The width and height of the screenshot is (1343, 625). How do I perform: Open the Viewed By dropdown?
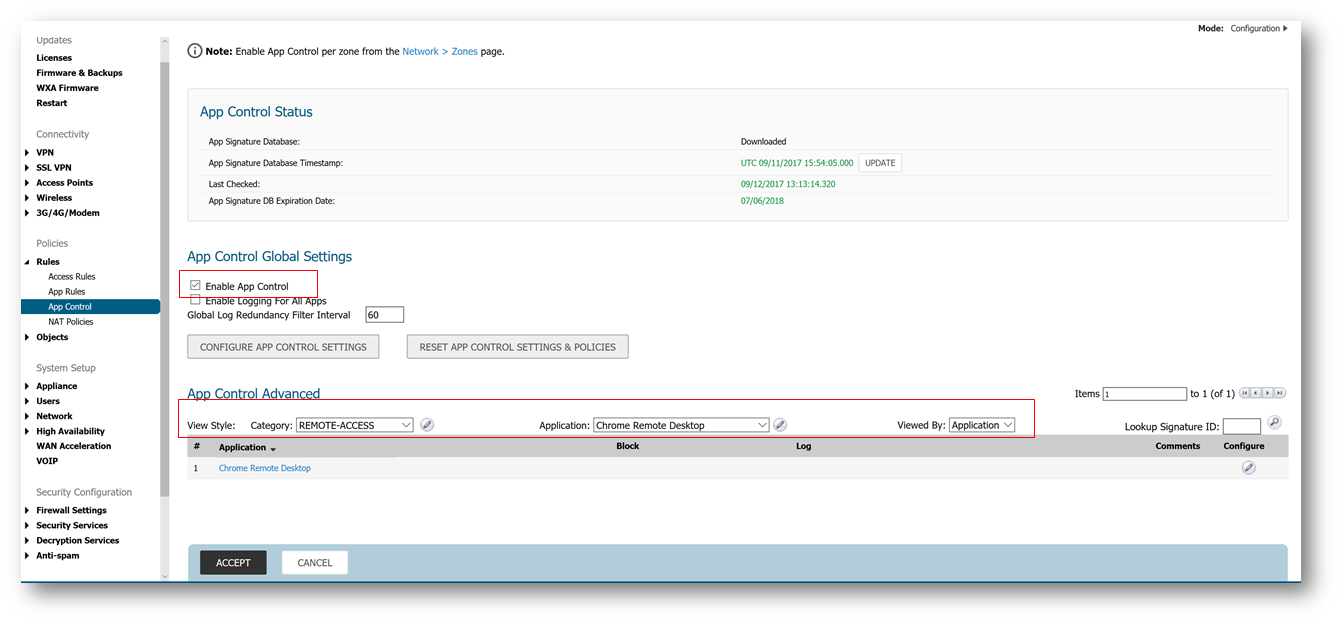coord(982,425)
